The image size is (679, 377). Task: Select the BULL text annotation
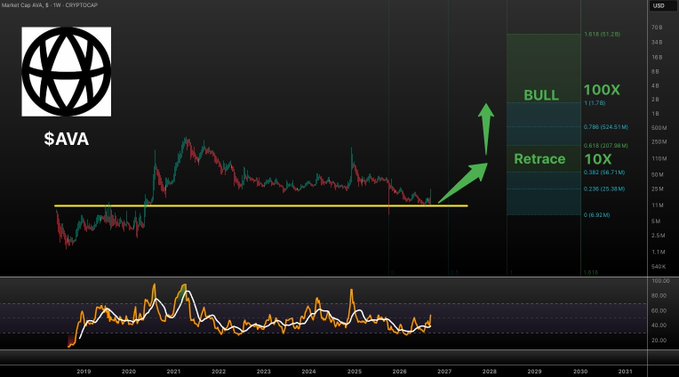point(541,95)
